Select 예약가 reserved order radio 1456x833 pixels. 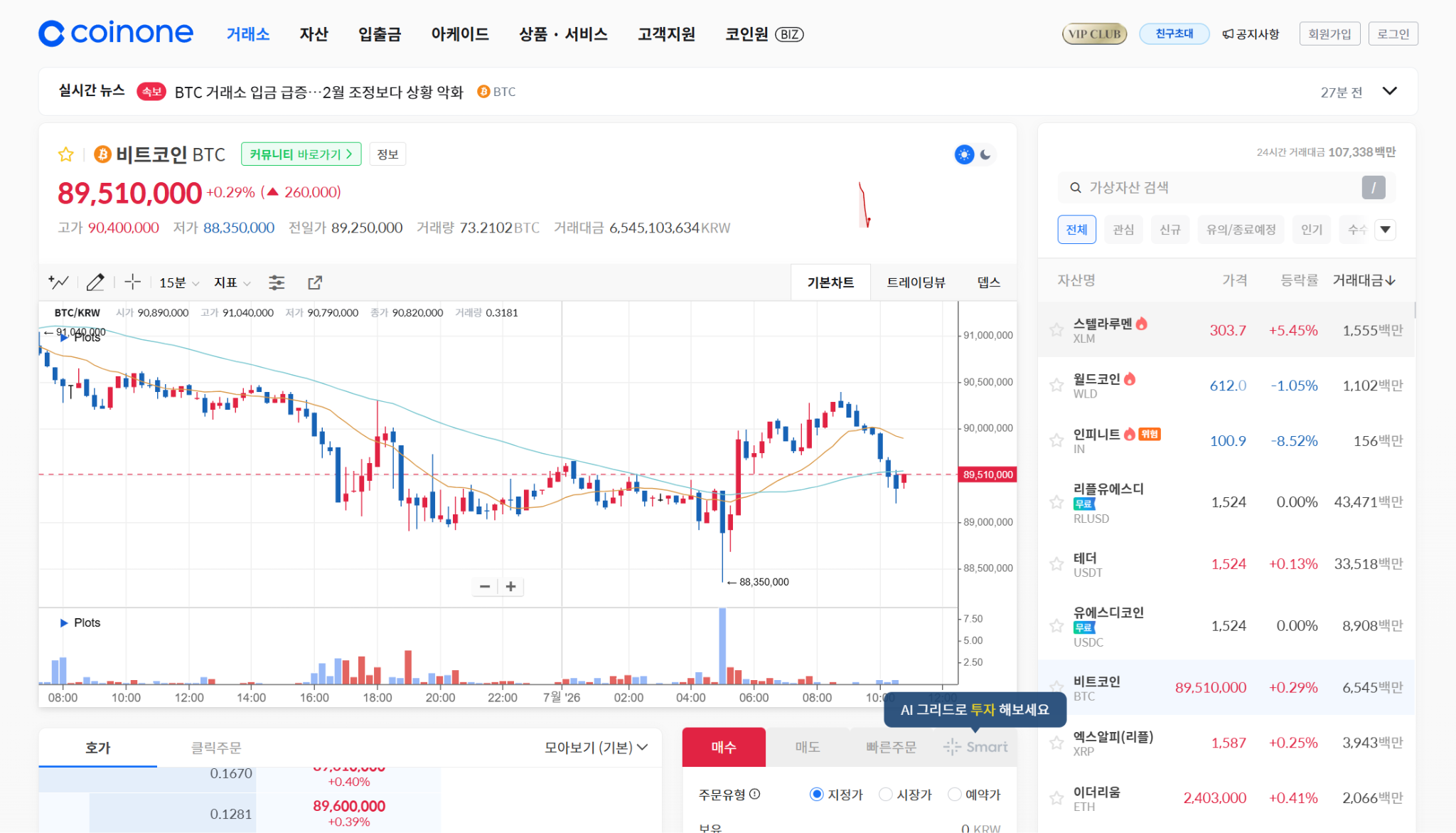[954, 794]
